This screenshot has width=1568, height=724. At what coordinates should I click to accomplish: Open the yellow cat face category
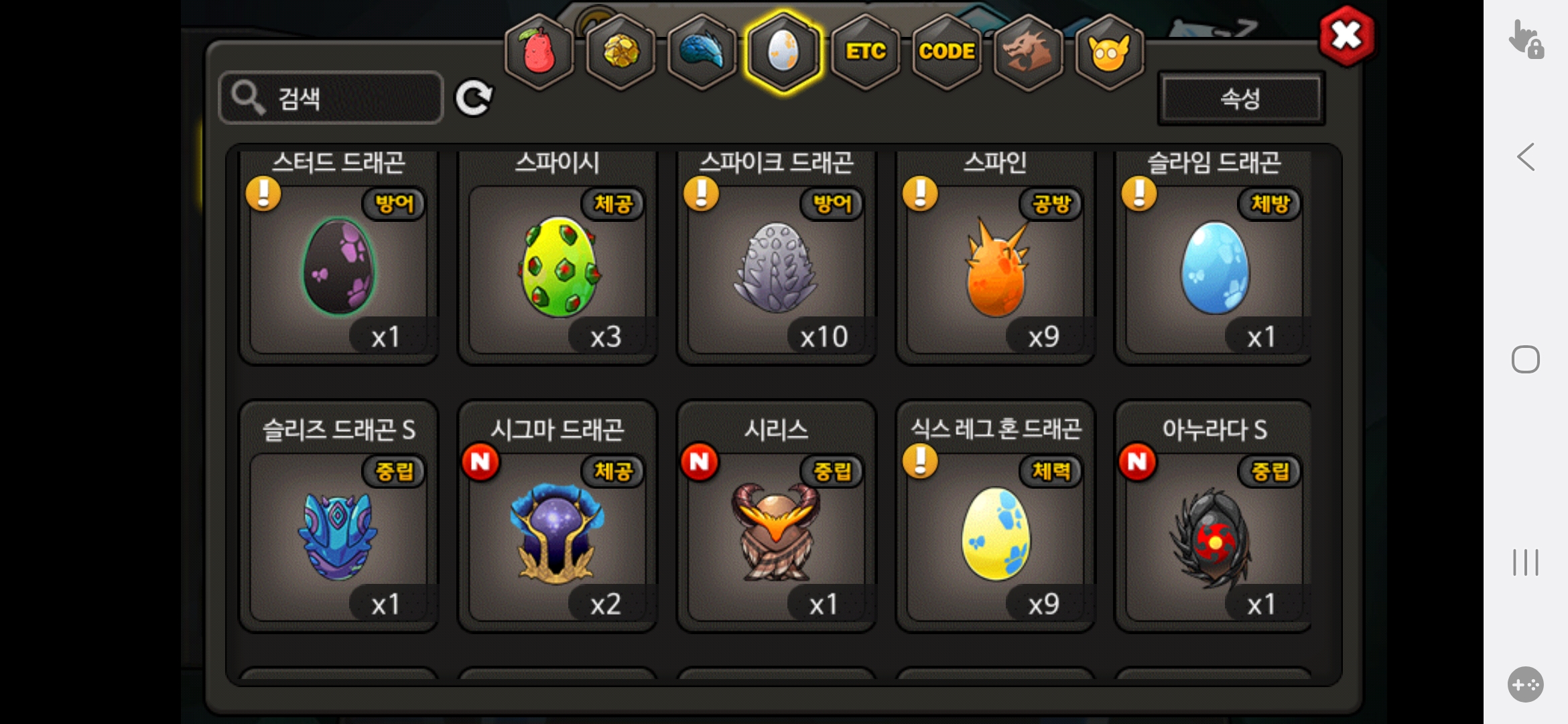(x=1110, y=52)
